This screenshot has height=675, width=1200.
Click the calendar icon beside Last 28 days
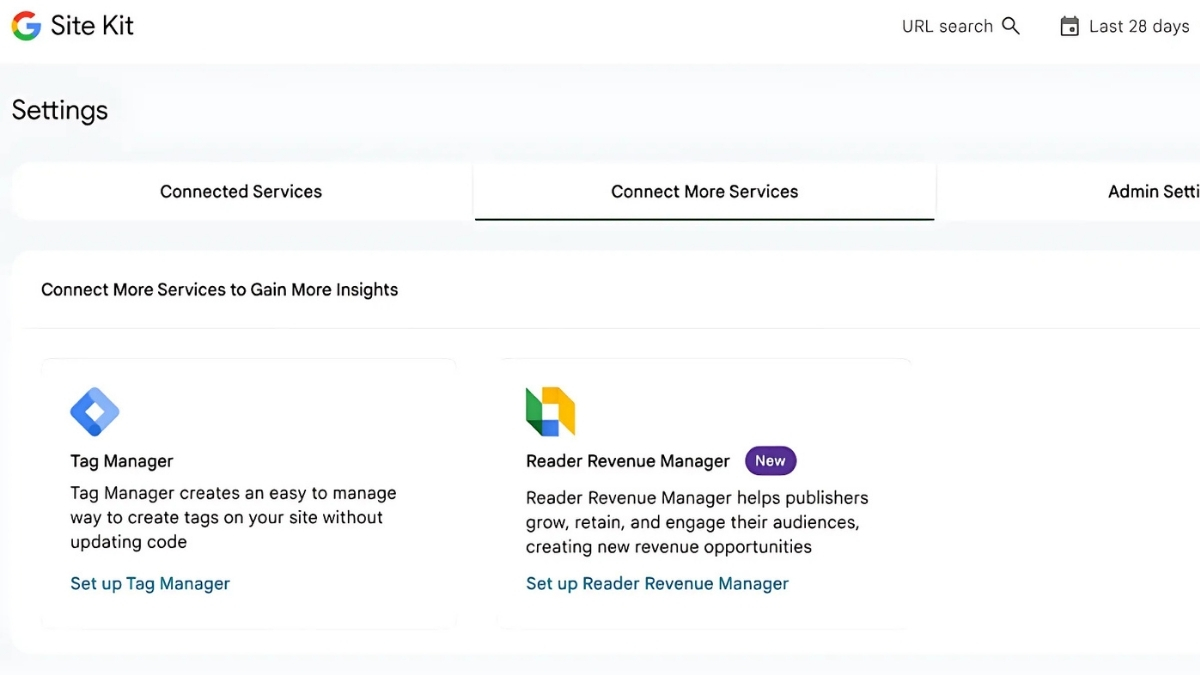pos(1069,26)
